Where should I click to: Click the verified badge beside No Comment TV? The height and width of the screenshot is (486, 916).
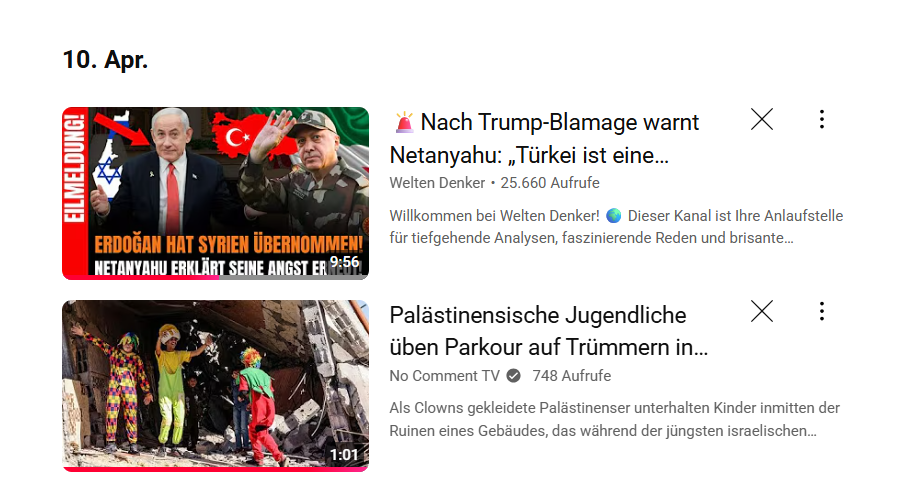click(513, 376)
